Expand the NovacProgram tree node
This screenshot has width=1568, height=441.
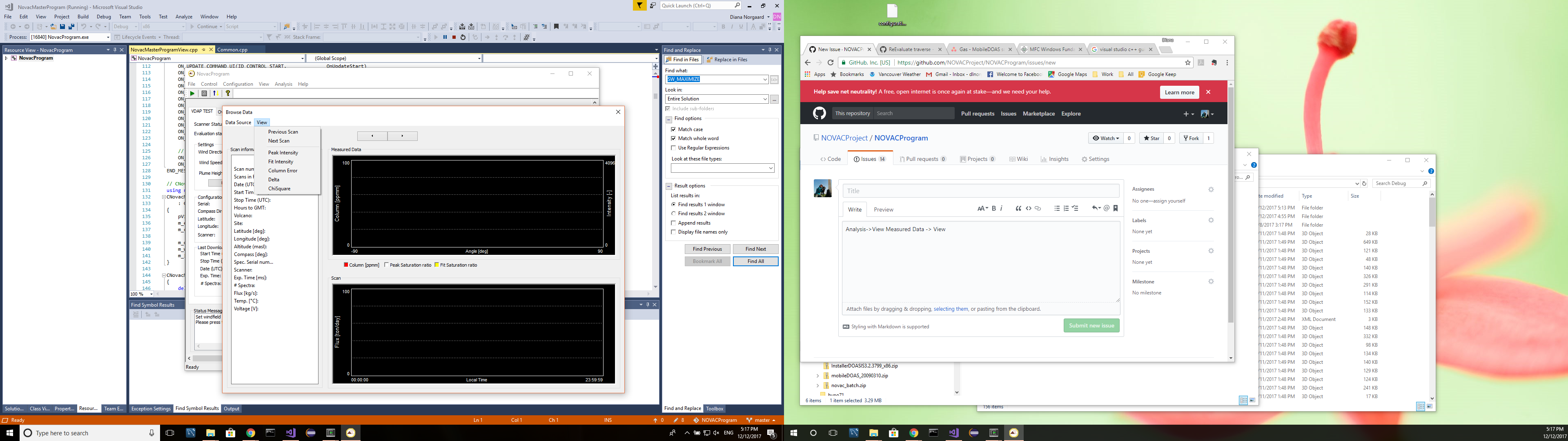(6, 58)
